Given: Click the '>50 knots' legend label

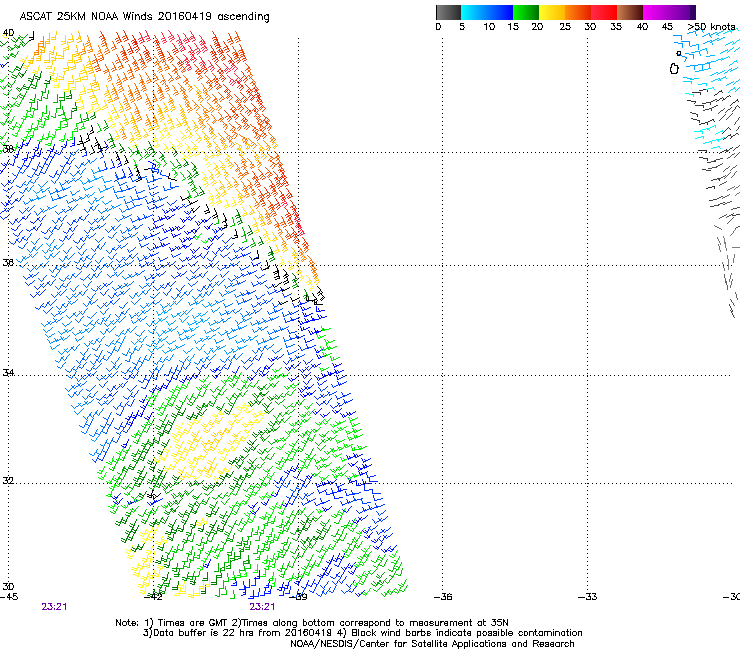Looking at the screenshot, I should click(x=711, y=27).
